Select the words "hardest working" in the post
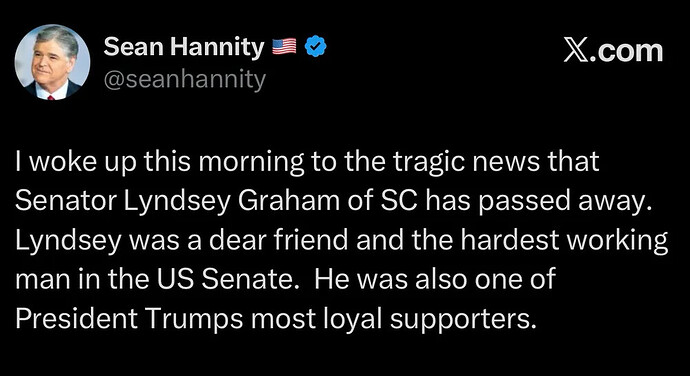The image size is (690, 376). click(x=564, y=242)
